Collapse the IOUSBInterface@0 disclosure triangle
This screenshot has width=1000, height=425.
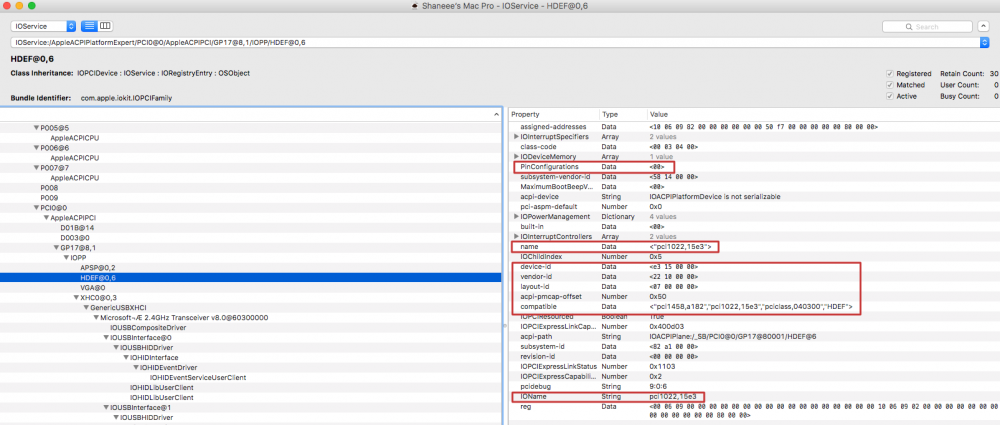(x=106, y=338)
